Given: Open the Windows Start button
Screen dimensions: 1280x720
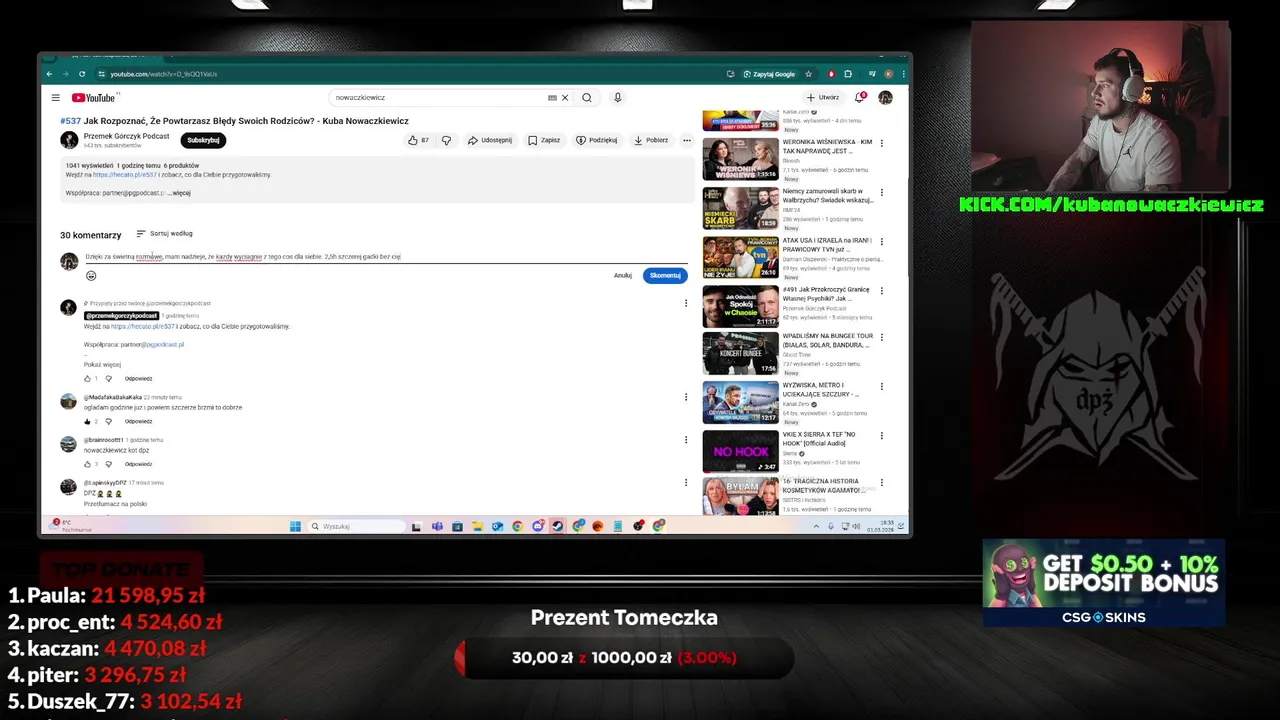Looking at the screenshot, I should click(x=295, y=526).
